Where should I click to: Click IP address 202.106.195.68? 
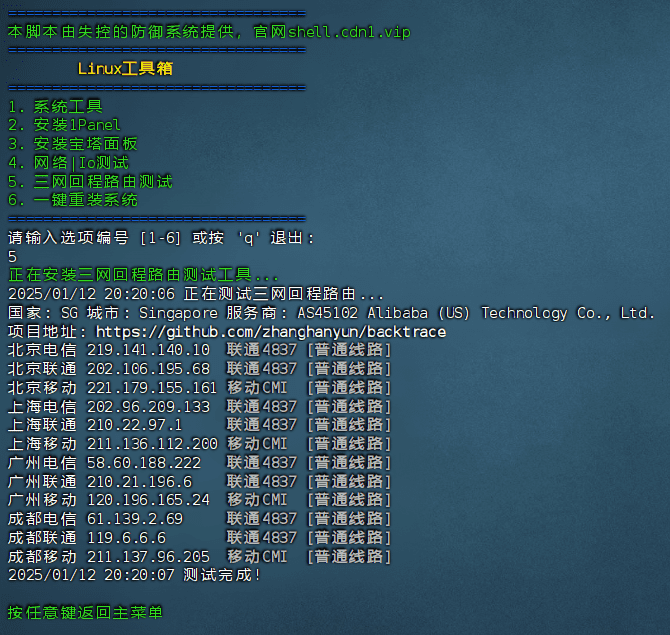148,369
